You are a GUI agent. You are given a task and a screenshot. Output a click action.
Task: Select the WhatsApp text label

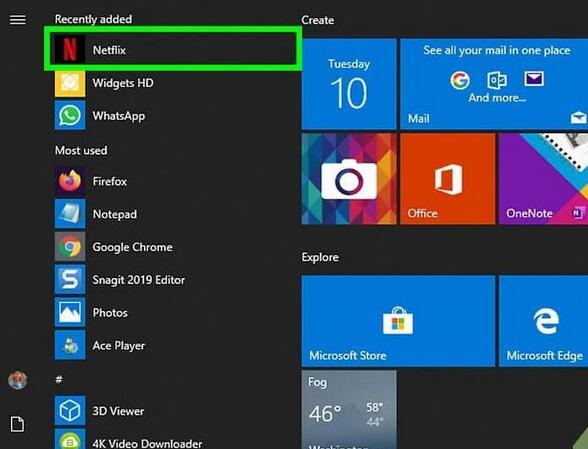click(x=119, y=116)
